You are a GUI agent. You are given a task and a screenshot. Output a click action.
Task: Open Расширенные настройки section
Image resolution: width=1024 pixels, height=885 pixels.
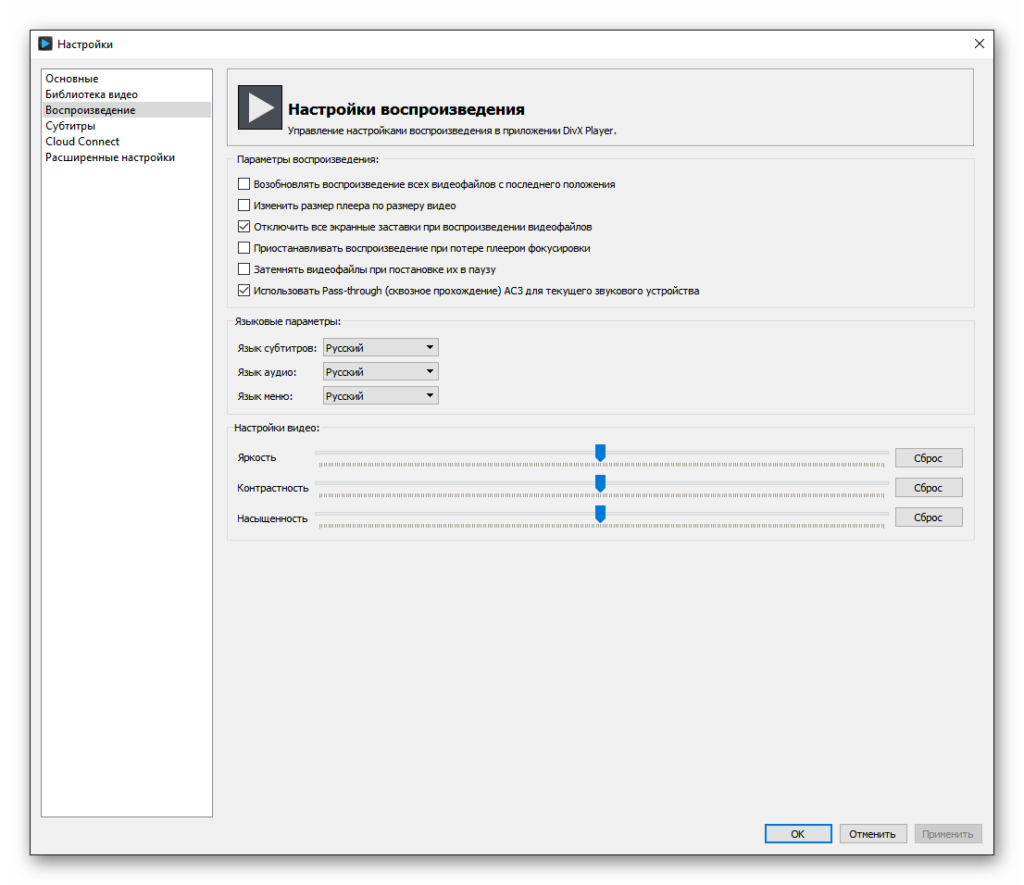110,158
